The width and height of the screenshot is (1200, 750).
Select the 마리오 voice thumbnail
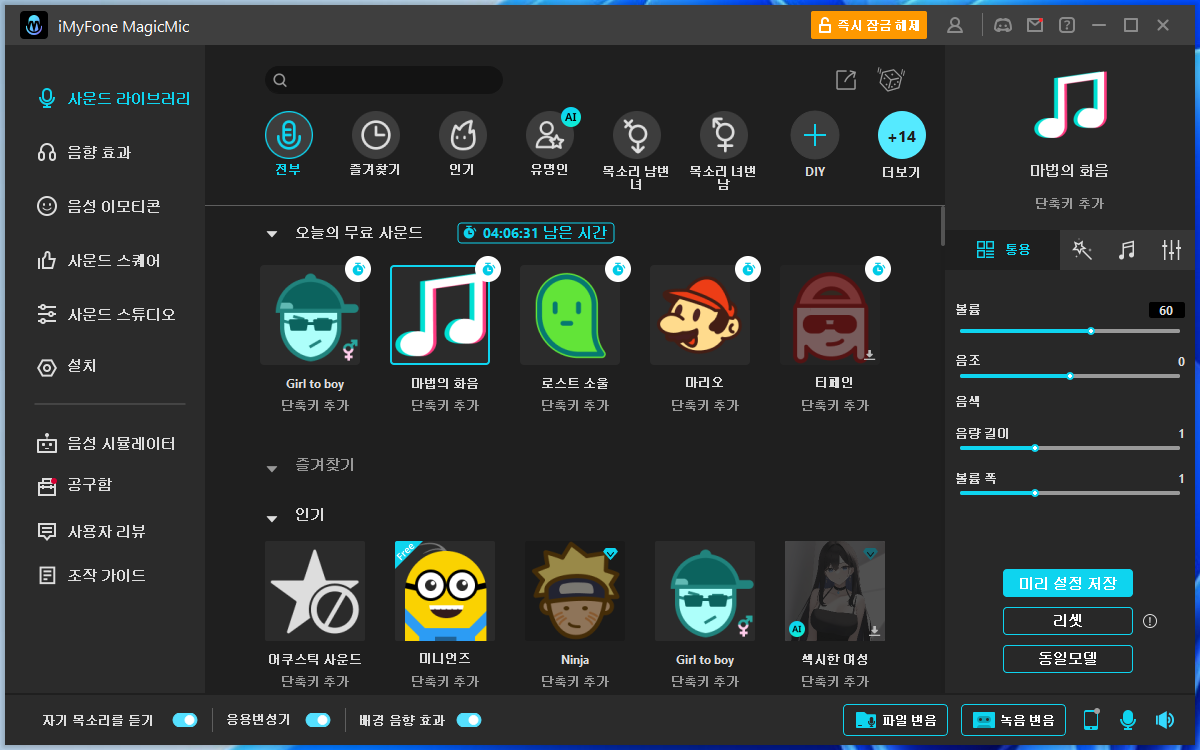tap(701, 315)
